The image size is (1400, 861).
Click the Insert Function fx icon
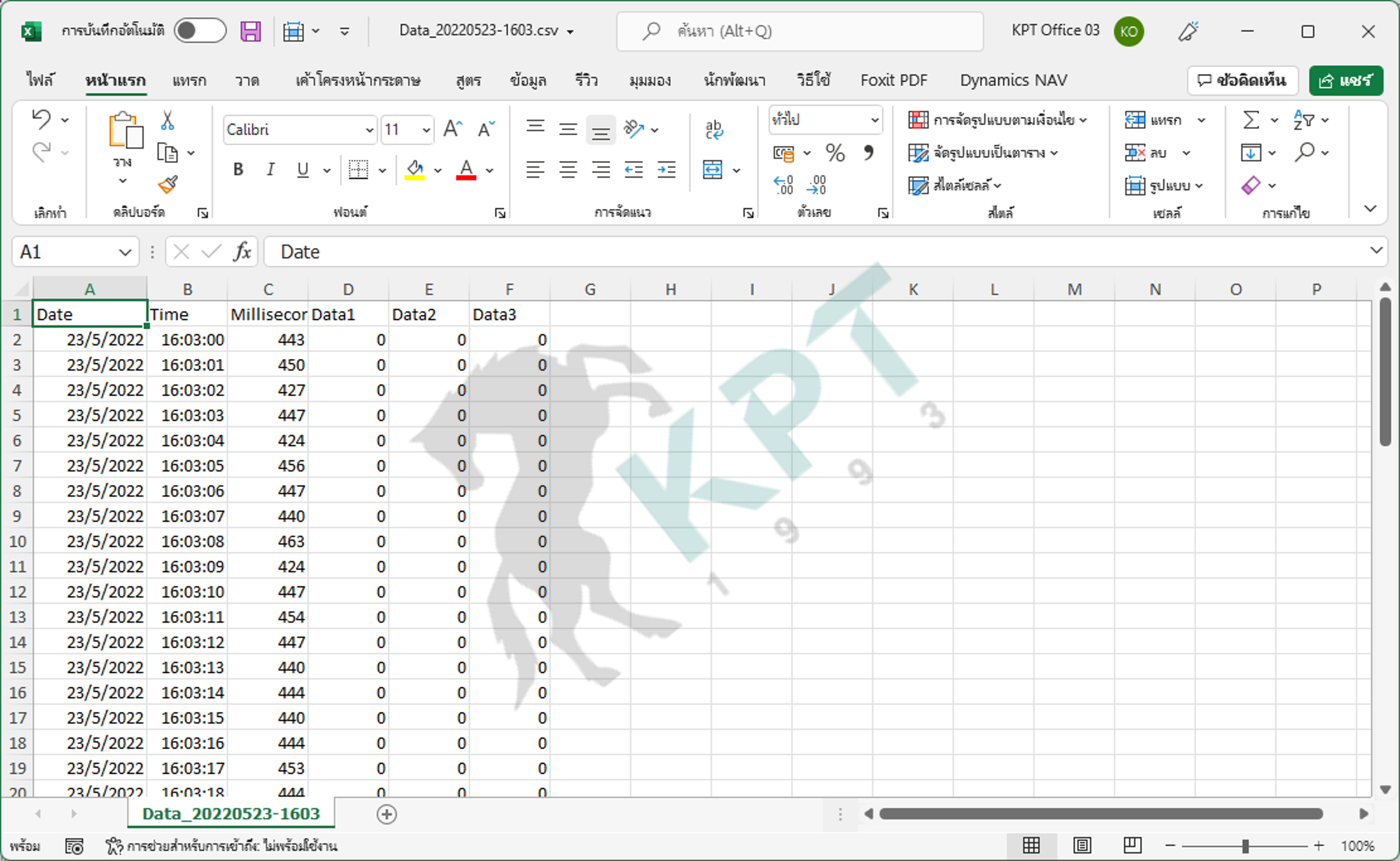pos(242,251)
